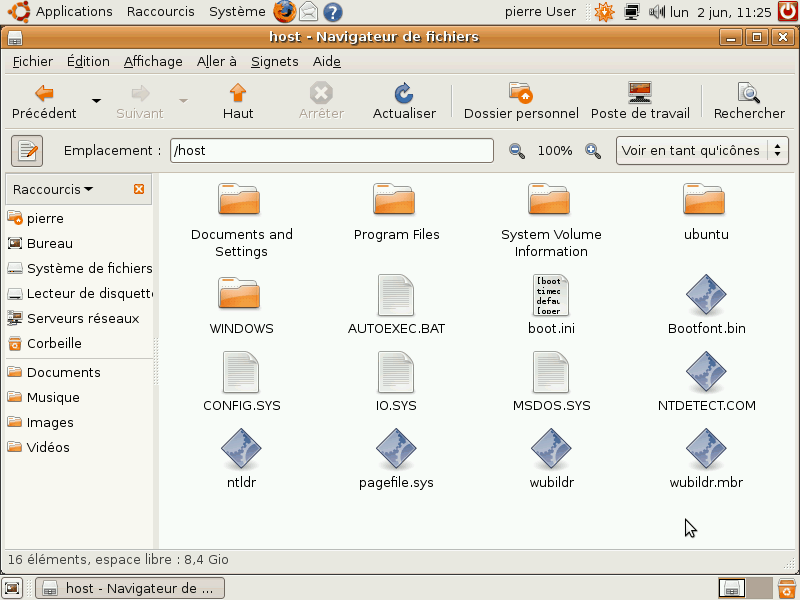Select the wubildr file icon
The height and width of the screenshot is (600, 800).
[551, 449]
